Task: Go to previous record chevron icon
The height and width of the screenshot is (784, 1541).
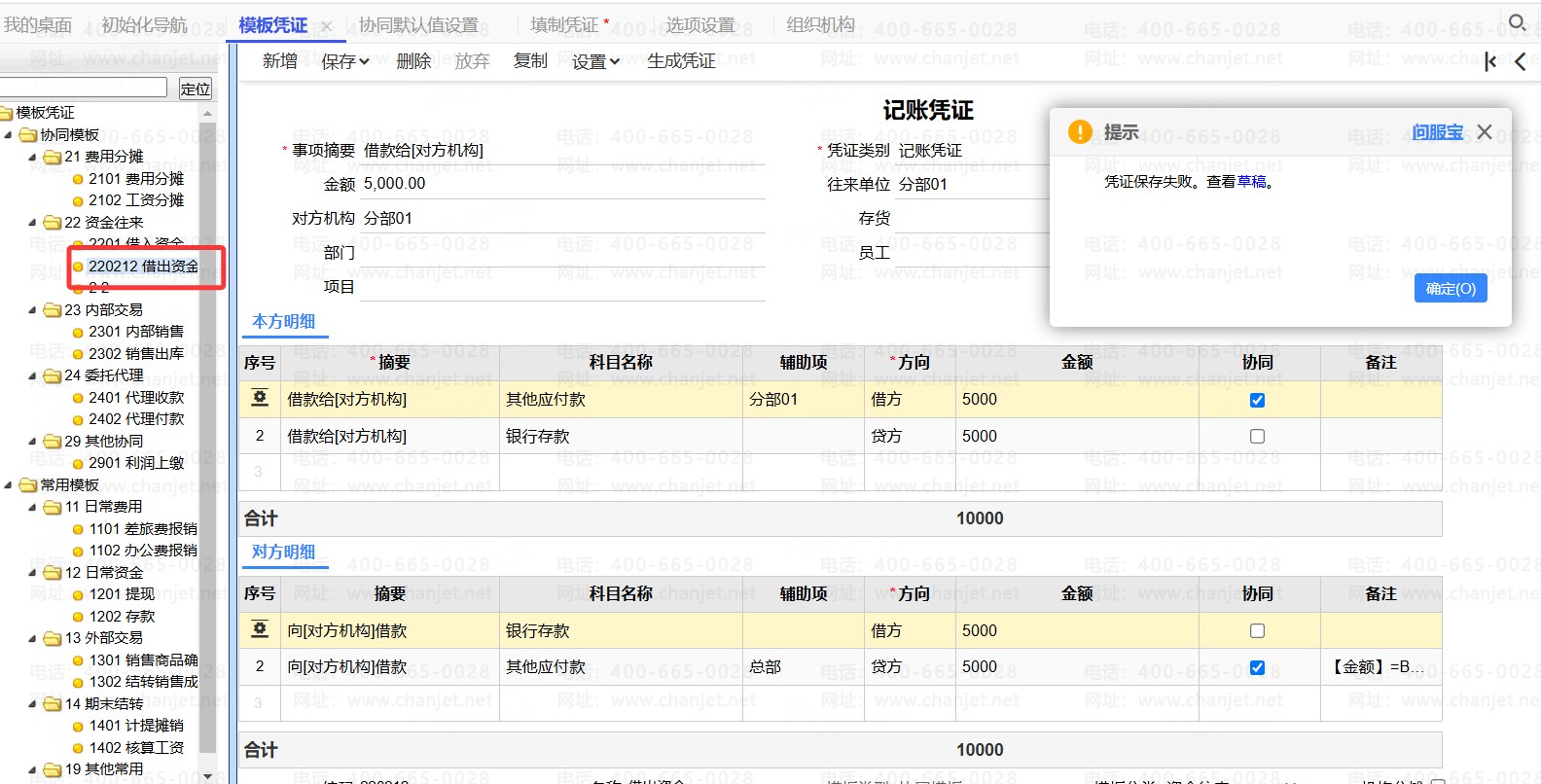Action: 1521,62
